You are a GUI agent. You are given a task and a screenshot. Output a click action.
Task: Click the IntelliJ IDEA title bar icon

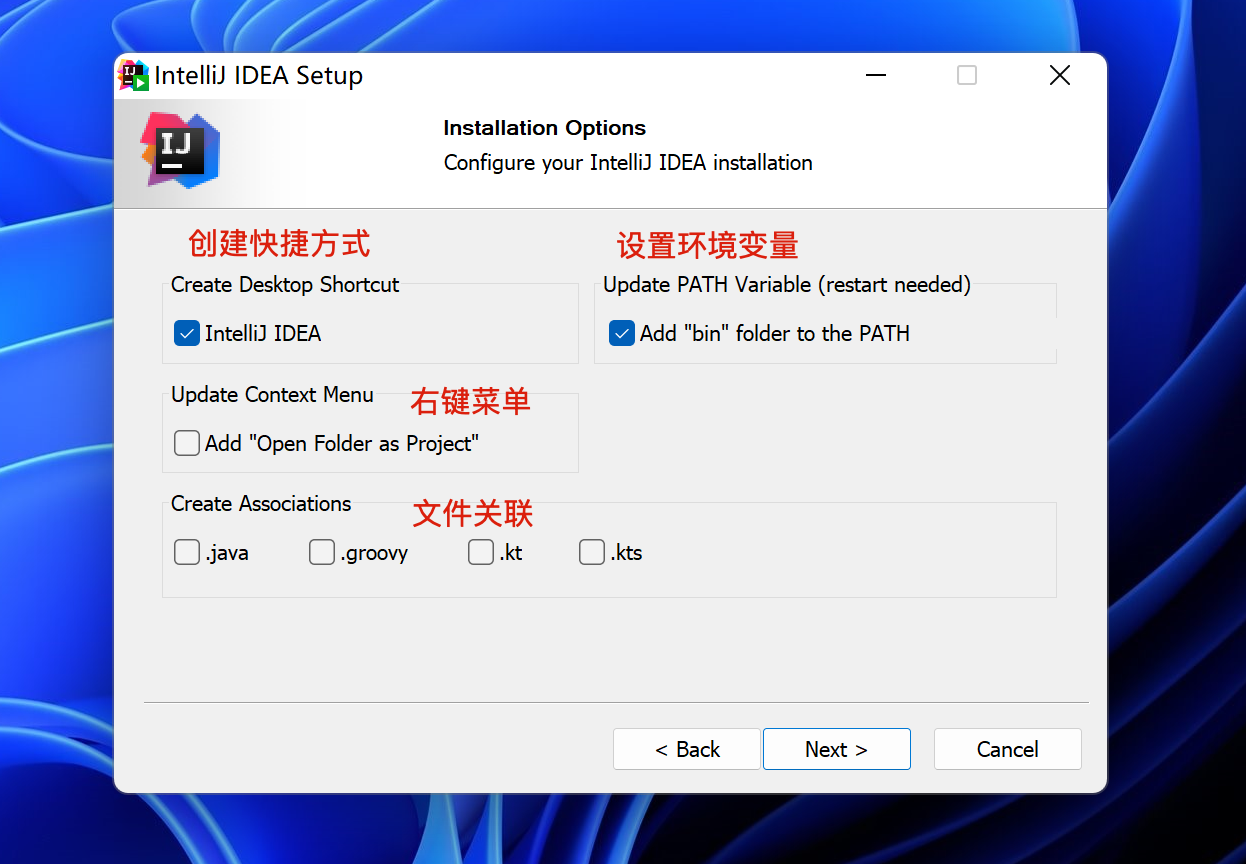[x=134, y=76]
